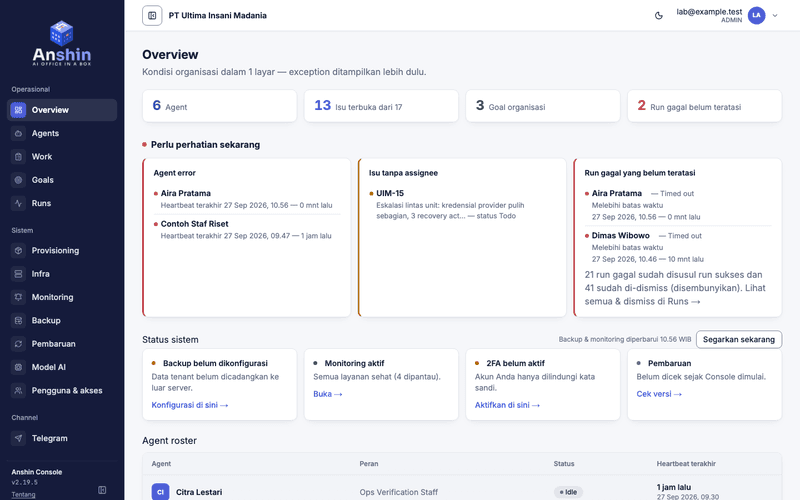Open Provisioning via its sidebar icon
The height and width of the screenshot is (500, 800).
pyautogui.click(x=18, y=251)
